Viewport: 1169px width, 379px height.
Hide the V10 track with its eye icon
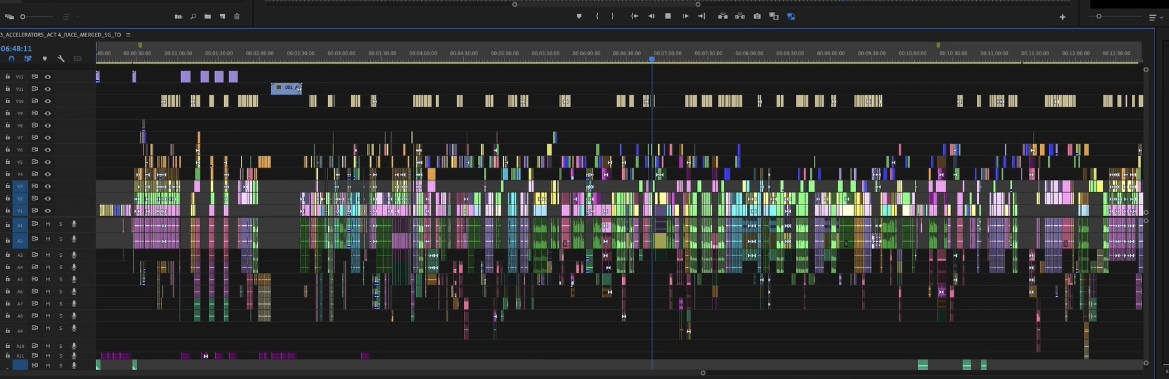pos(48,101)
